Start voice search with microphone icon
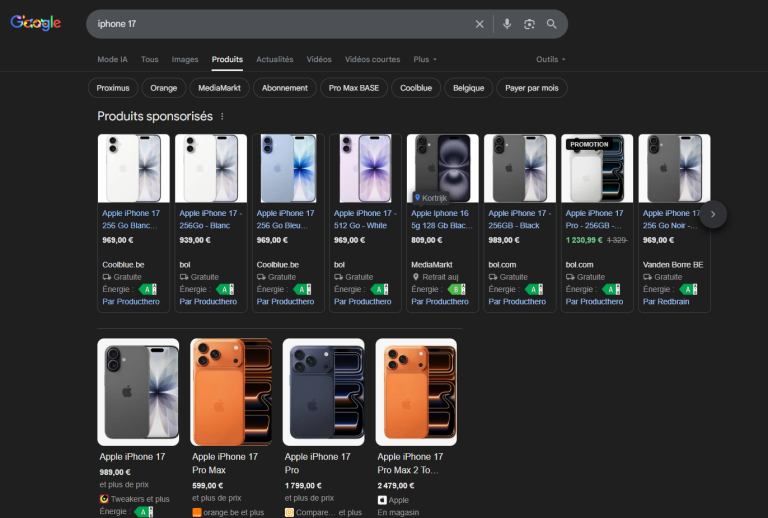Viewport: 768px width, 518px height. (x=507, y=24)
